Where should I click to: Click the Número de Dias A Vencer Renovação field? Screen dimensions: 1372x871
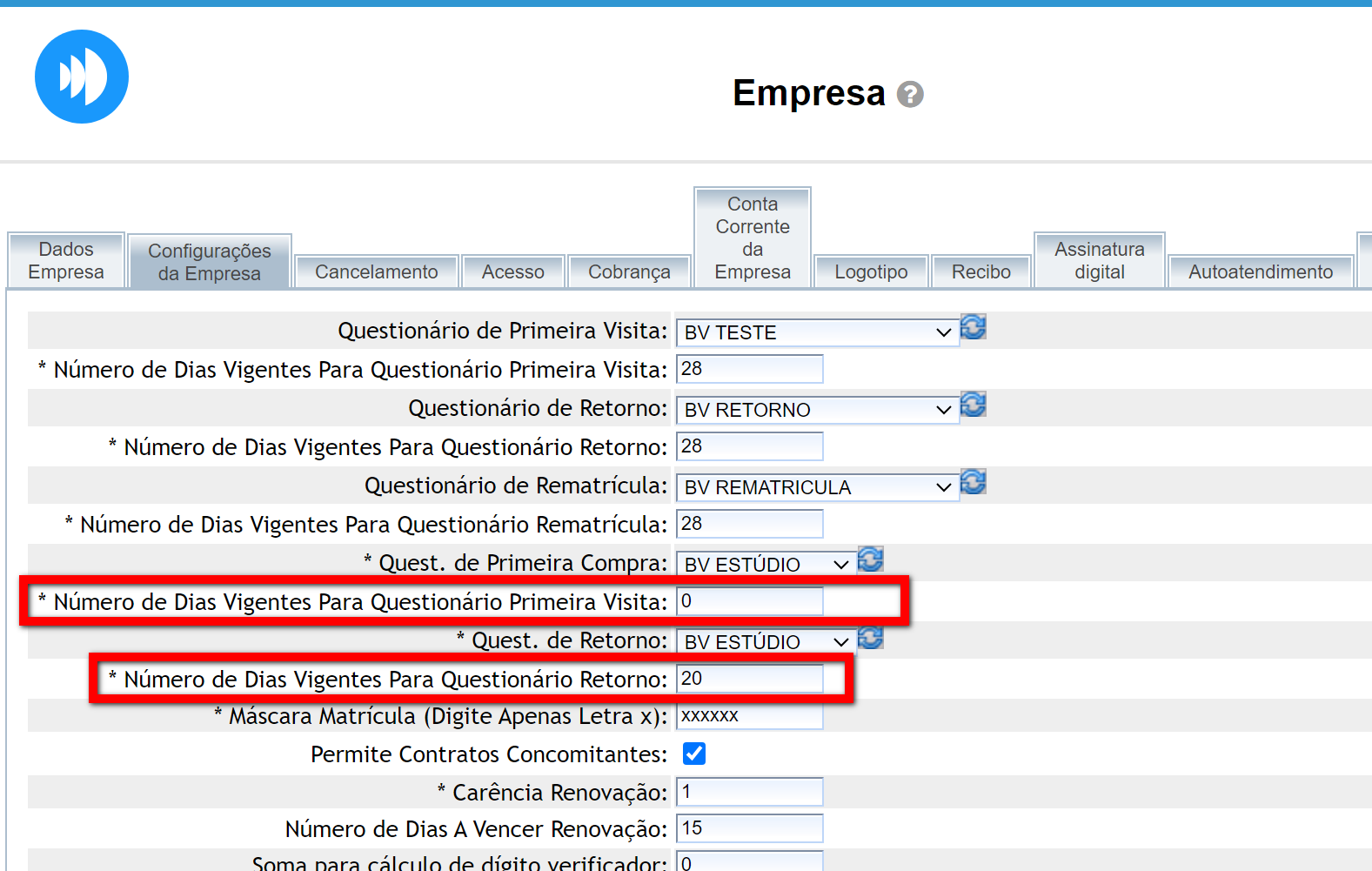click(750, 829)
